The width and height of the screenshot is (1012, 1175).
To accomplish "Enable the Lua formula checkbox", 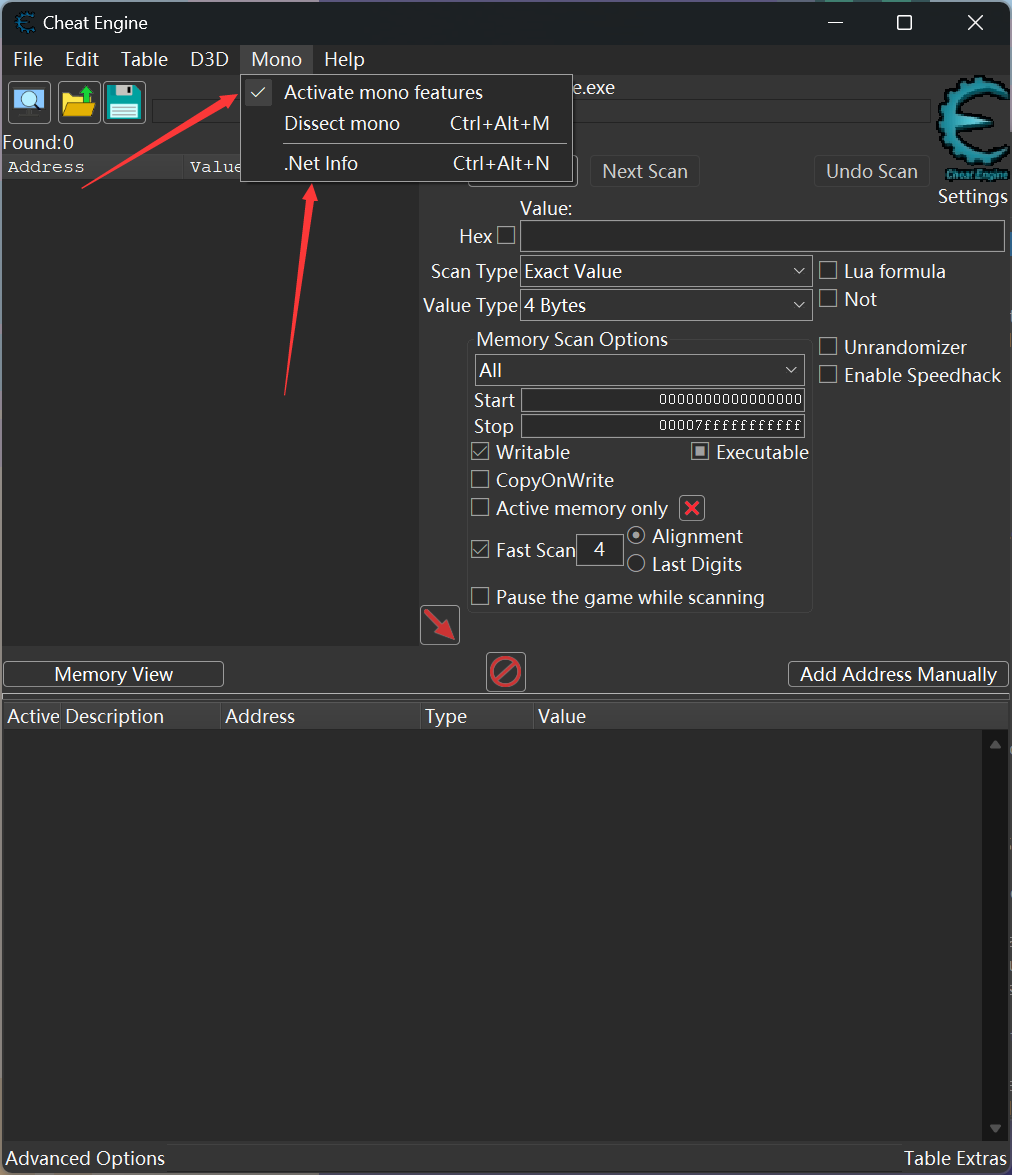I will (x=828, y=271).
